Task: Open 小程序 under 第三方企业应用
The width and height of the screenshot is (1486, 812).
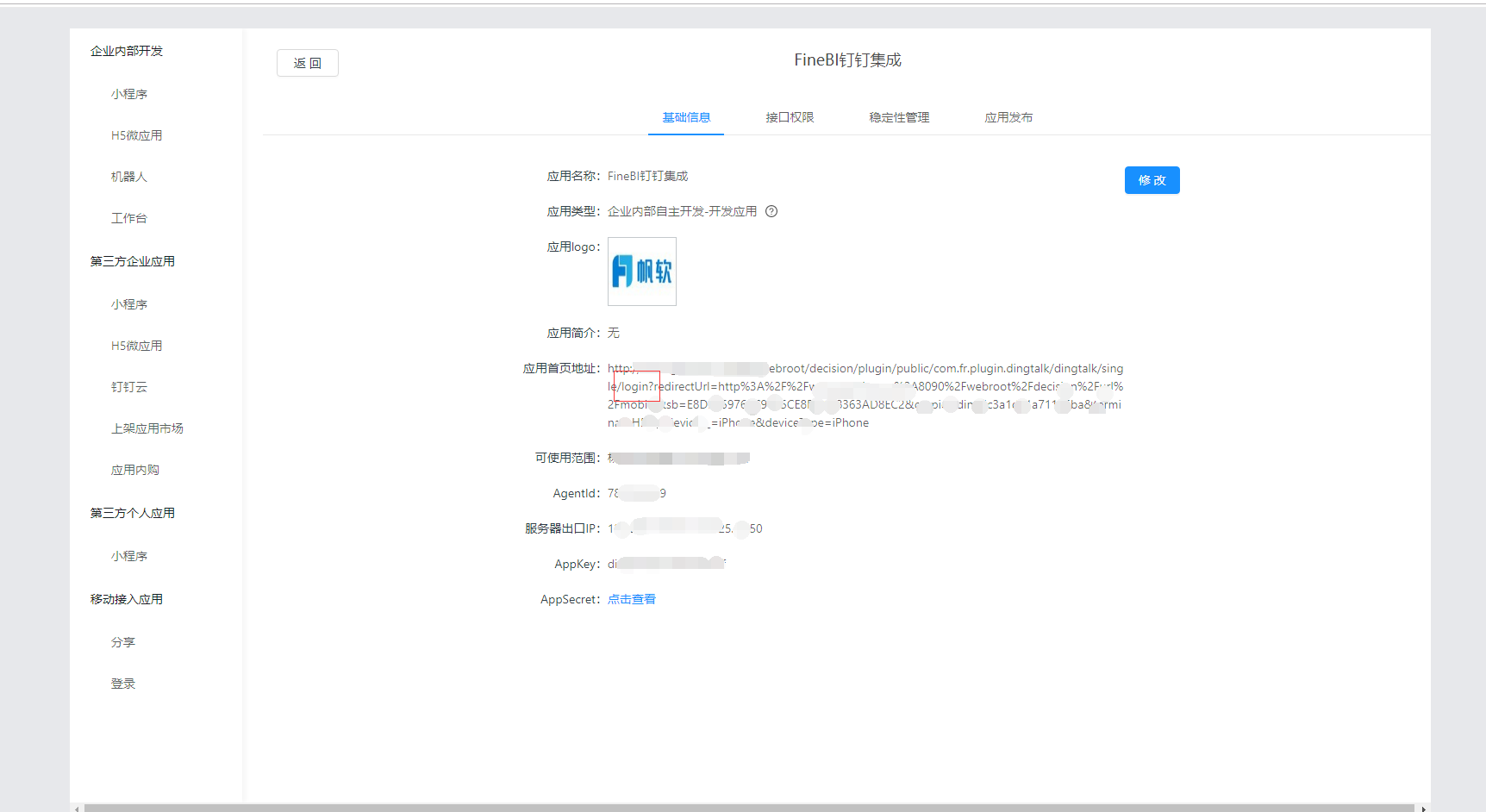Action: coord(129,304)
